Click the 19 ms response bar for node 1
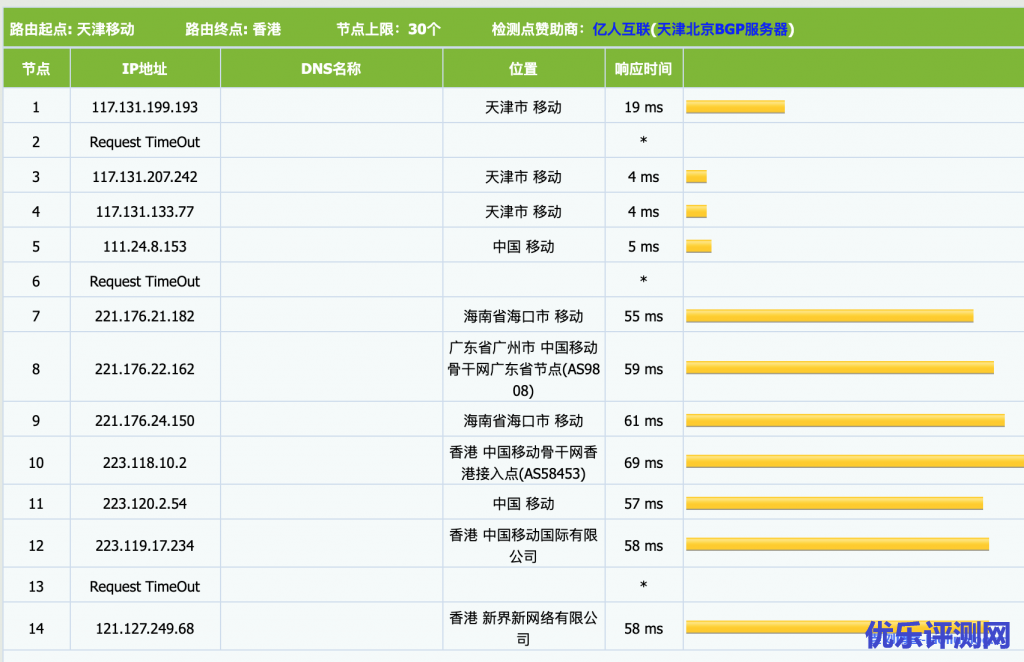The height and width of the screenshot is (662, 1024). (x=735, y=107)
